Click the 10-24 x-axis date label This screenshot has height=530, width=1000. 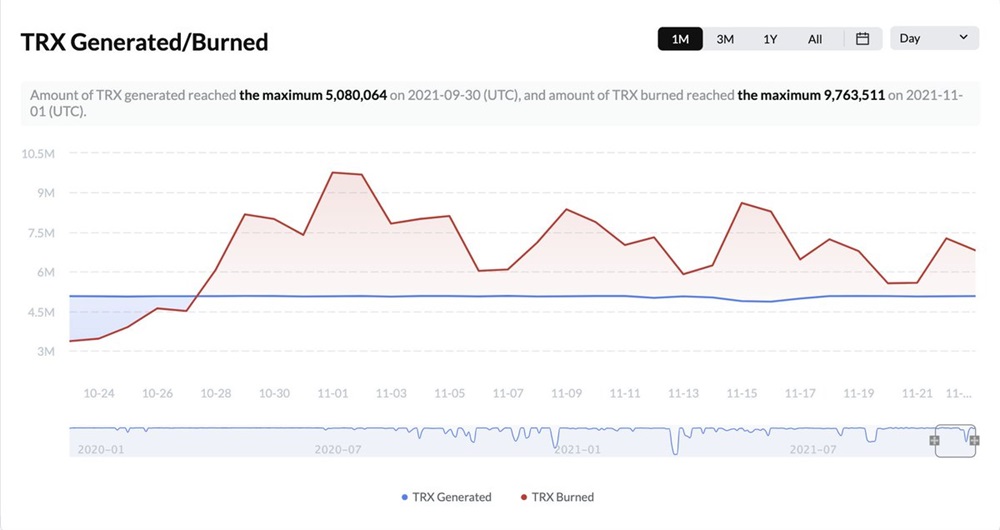point(98,394)
